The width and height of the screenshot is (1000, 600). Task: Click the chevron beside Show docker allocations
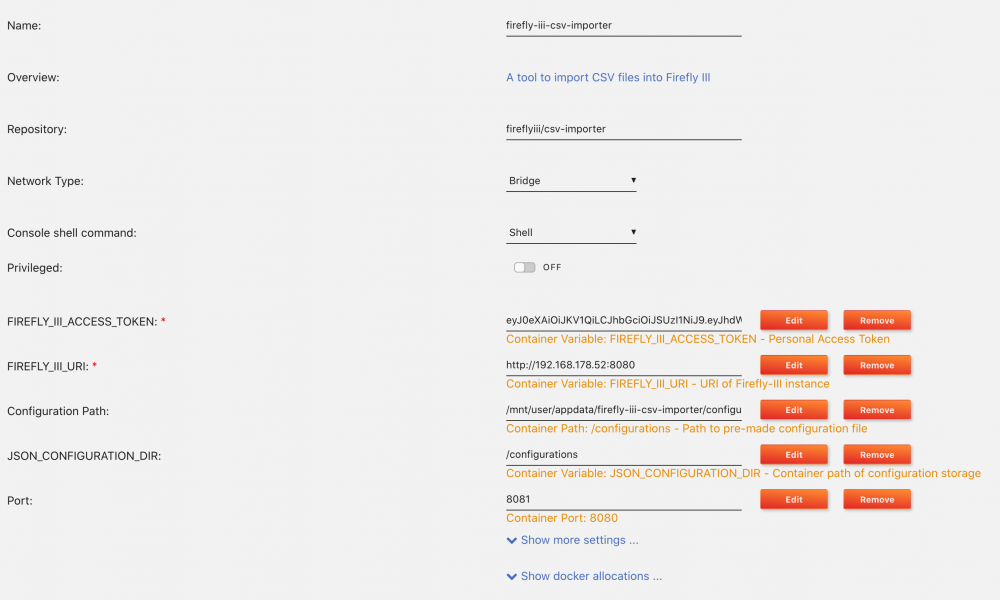pyautogui.click(x=511, y=576)
